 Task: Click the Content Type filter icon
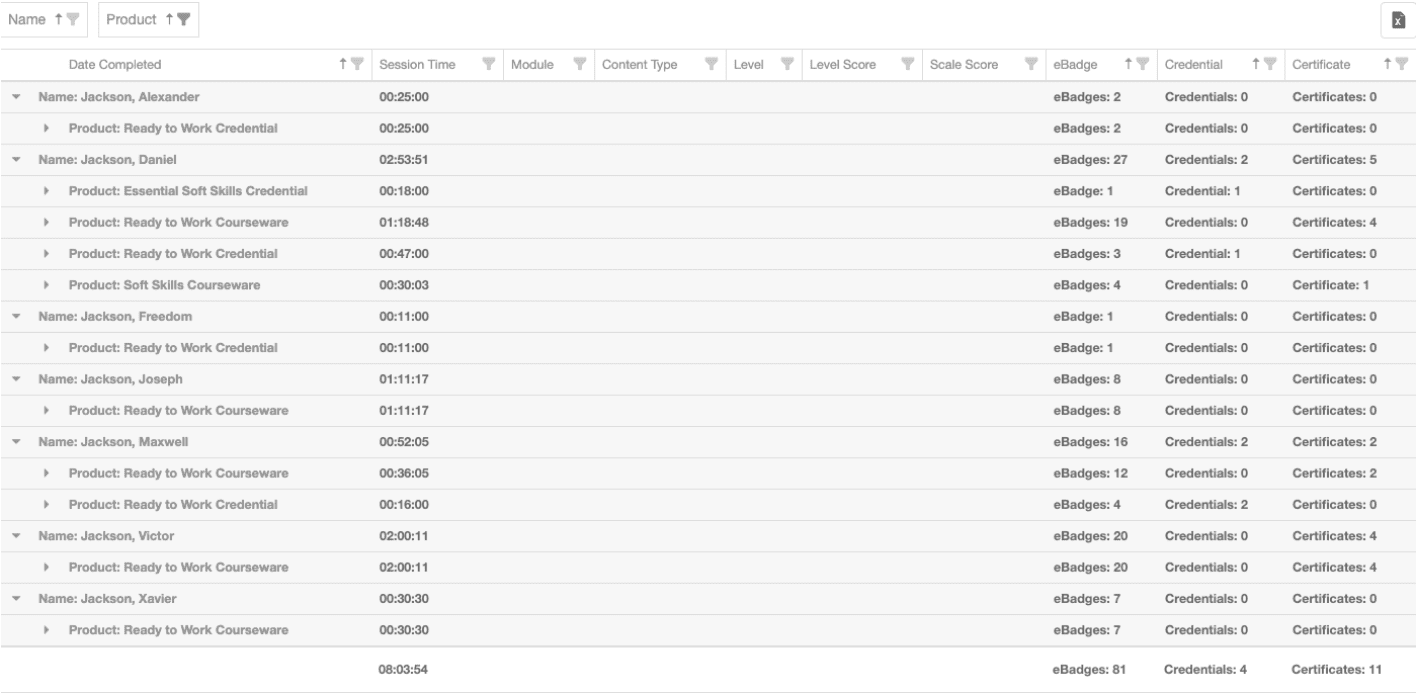coord(711,65)
